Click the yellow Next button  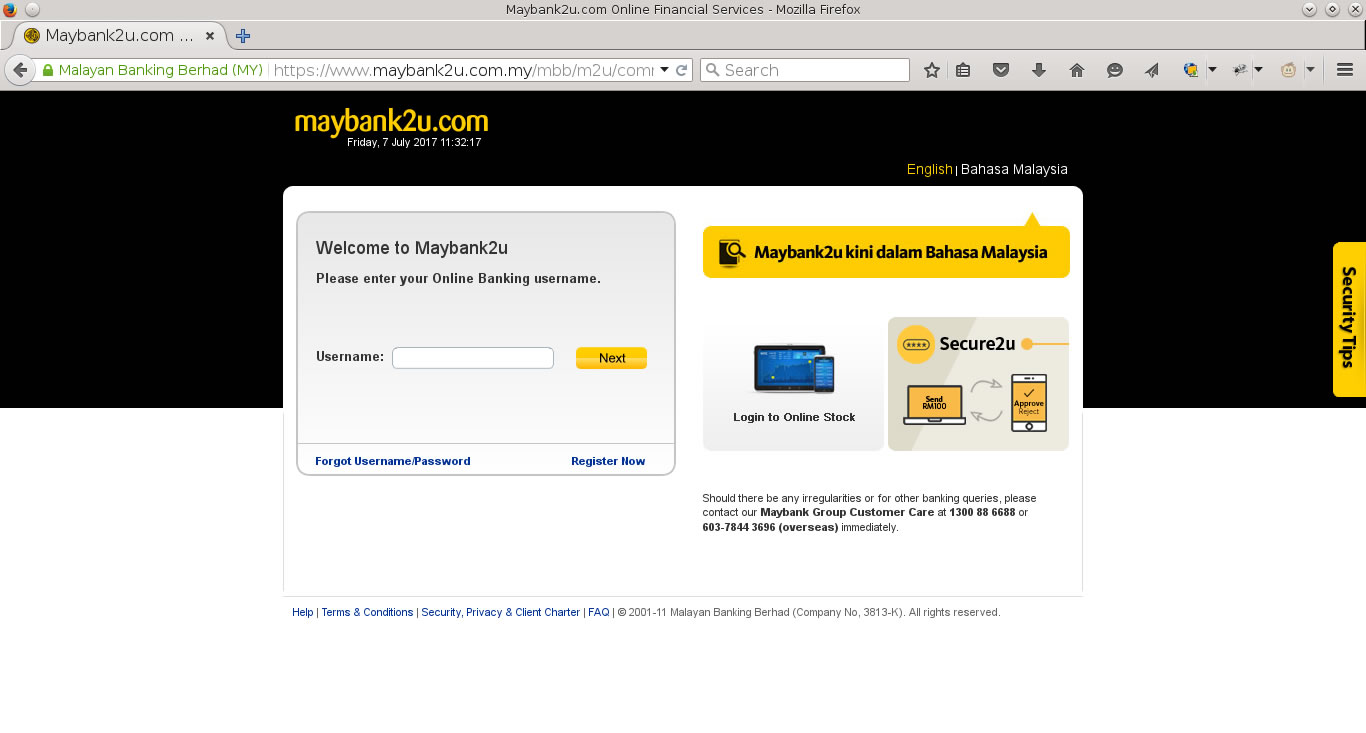coord(611,358)
